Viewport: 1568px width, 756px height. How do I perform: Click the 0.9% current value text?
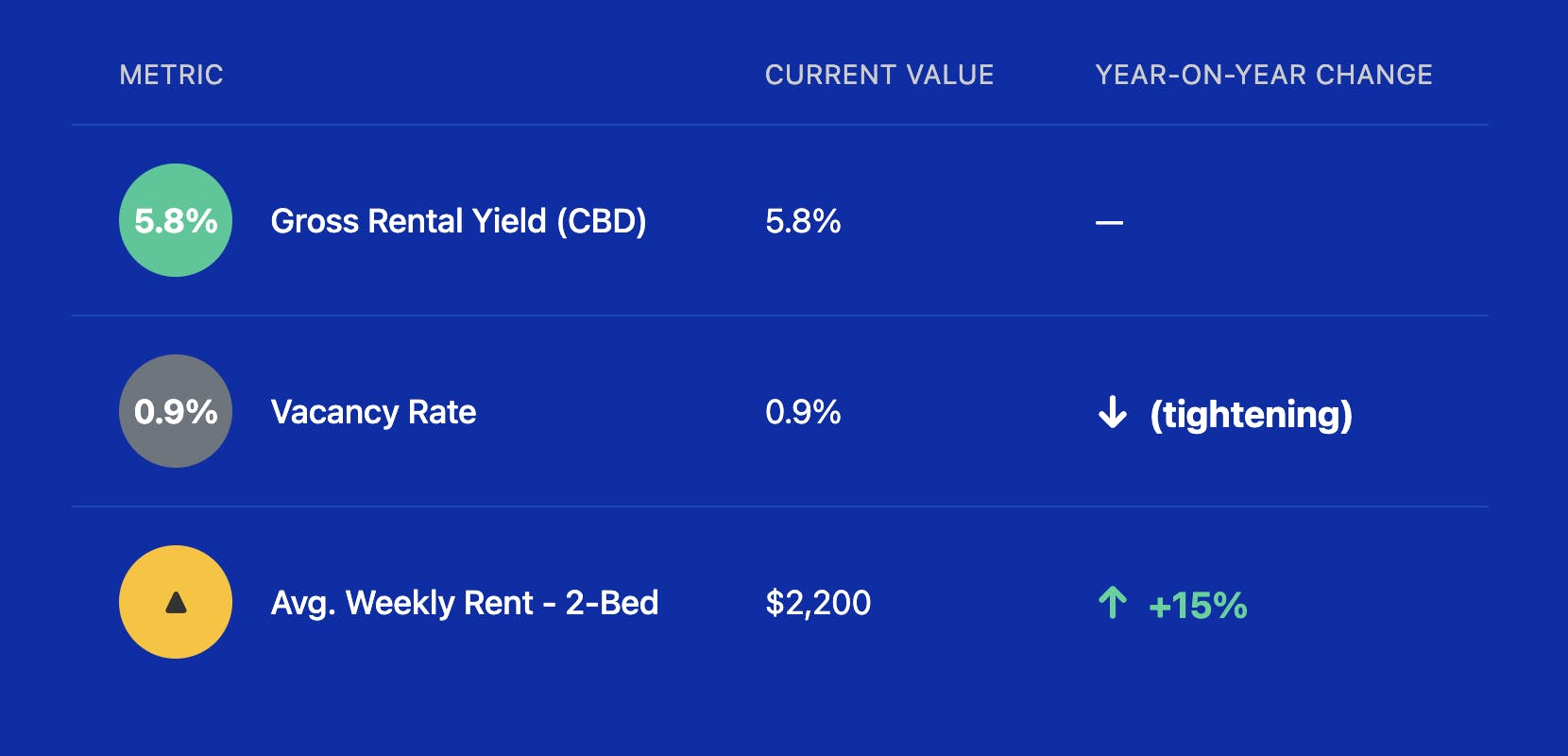click(803, 412)
